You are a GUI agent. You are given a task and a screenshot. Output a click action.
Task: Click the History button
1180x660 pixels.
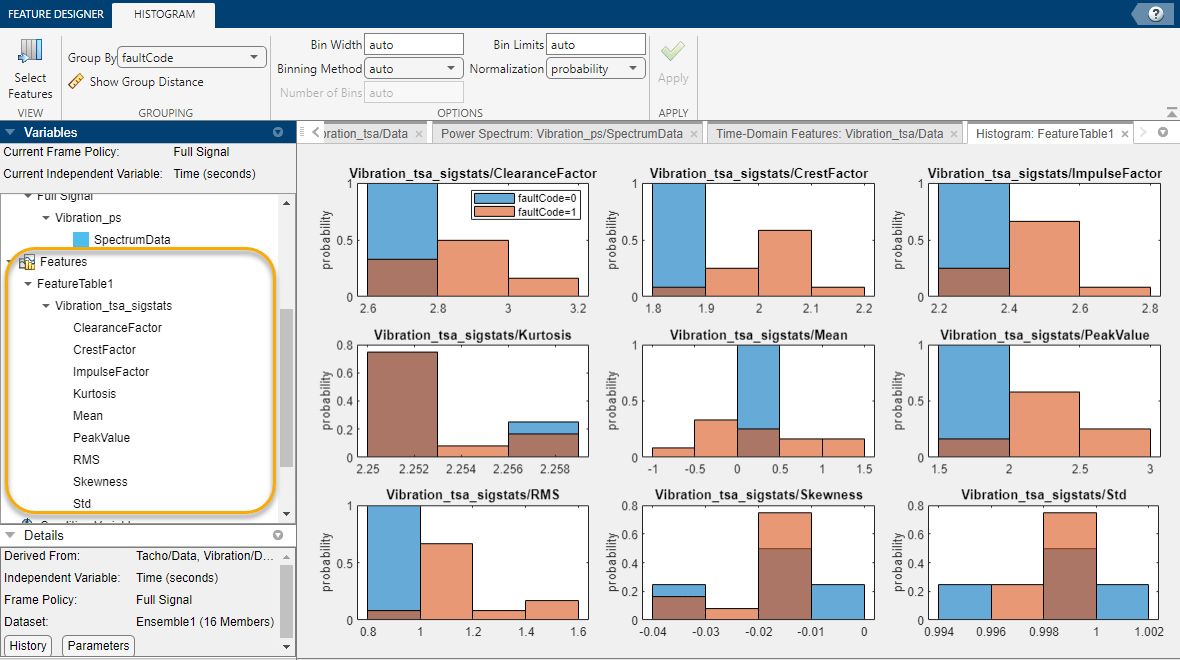pyautogui.click(x=28, y=646)
